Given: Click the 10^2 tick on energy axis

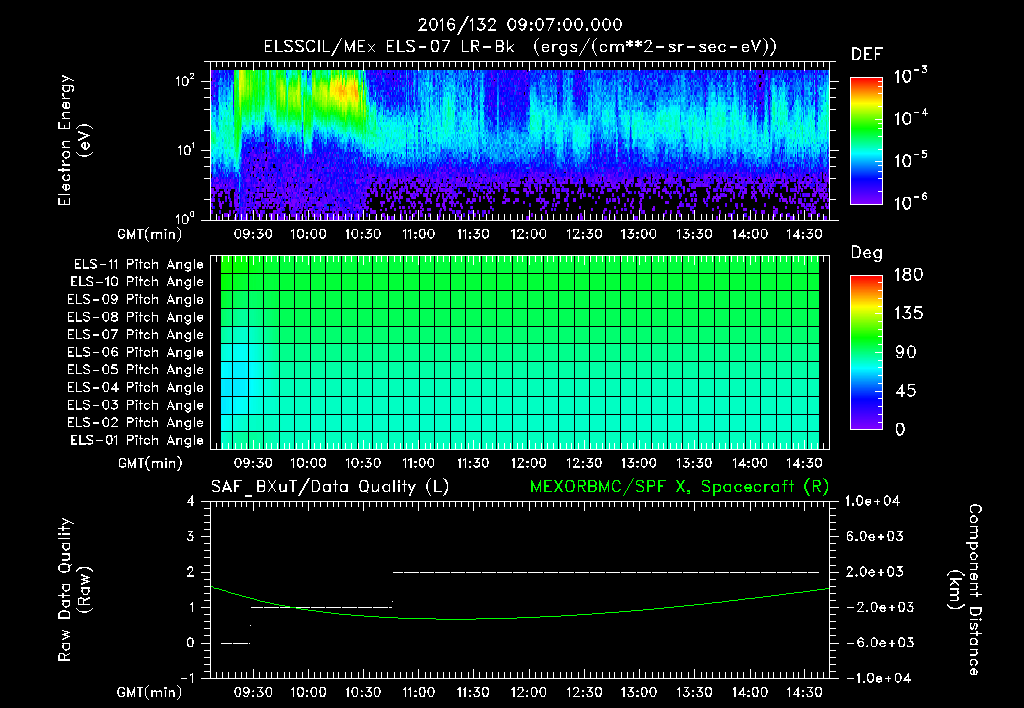Looking at the screenshot, I should pyautogui.click(x=185, y=82).
